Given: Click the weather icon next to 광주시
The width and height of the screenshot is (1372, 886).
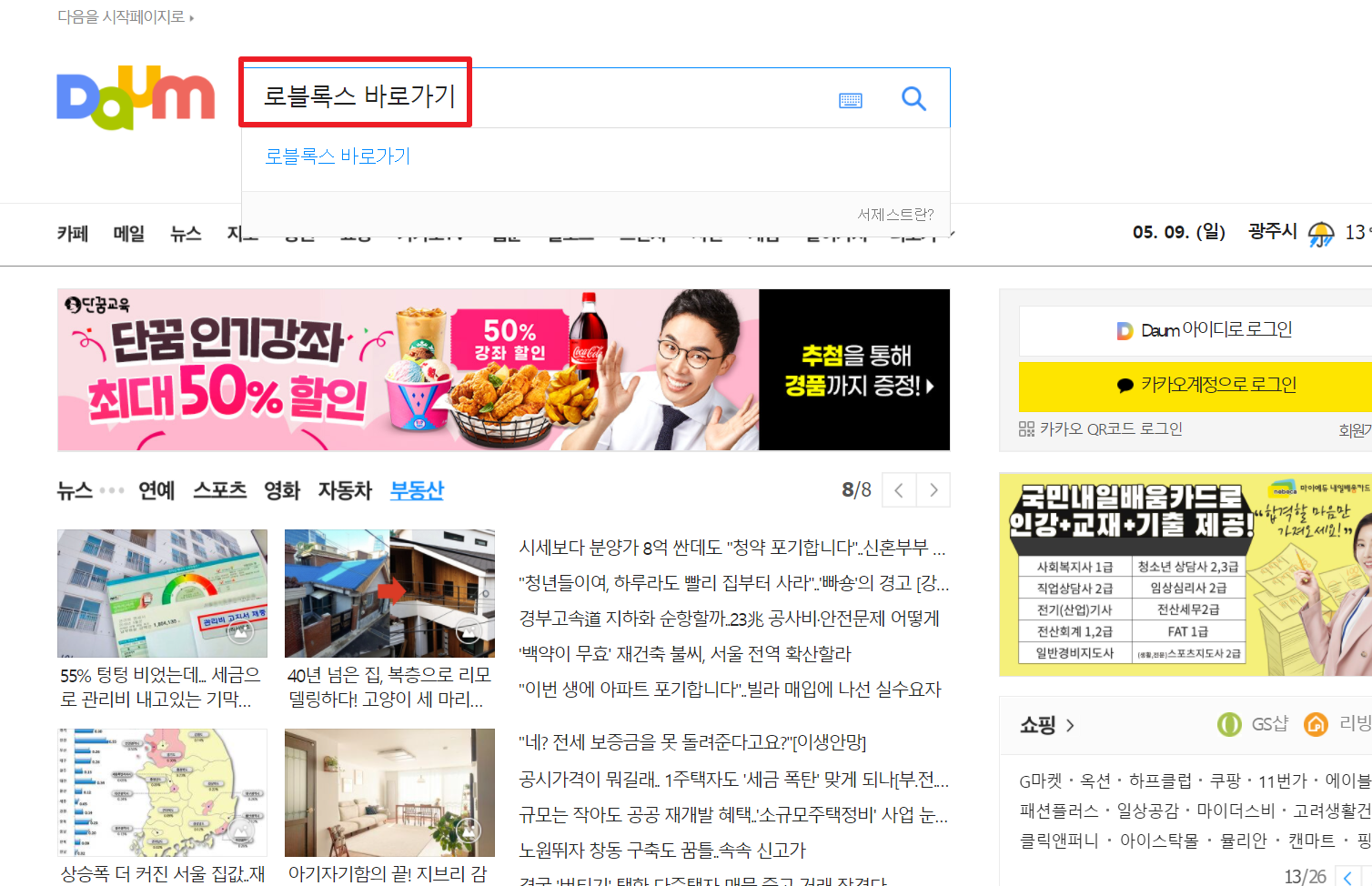Looking at the screenshot, I should click(1321, 234).
